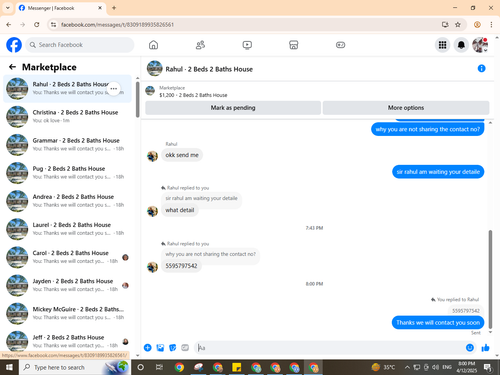The image size is (500, 375).
Task: Attach a photo using the image icon
Action: pos(160,348)
